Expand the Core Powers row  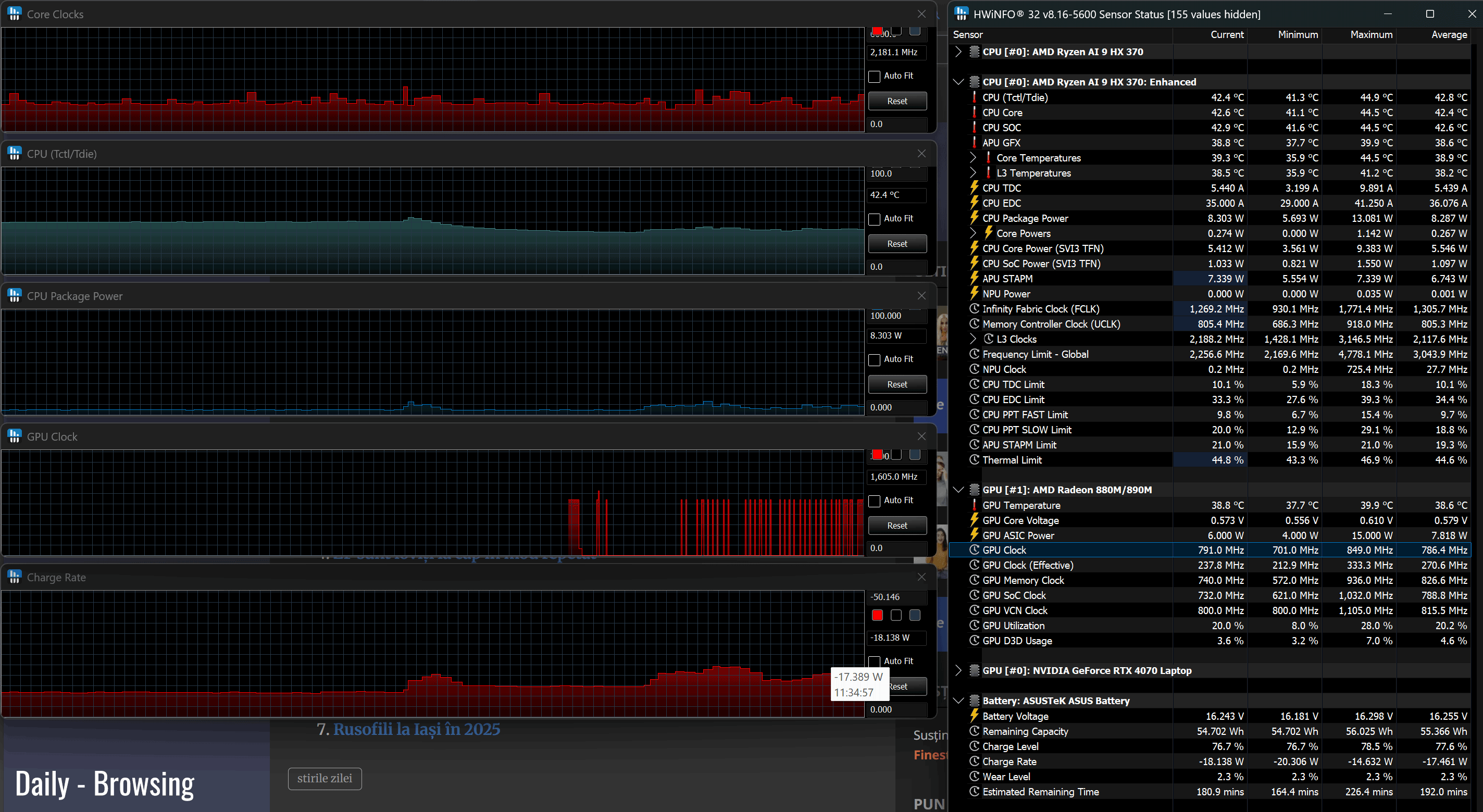(x=973, y=232)
